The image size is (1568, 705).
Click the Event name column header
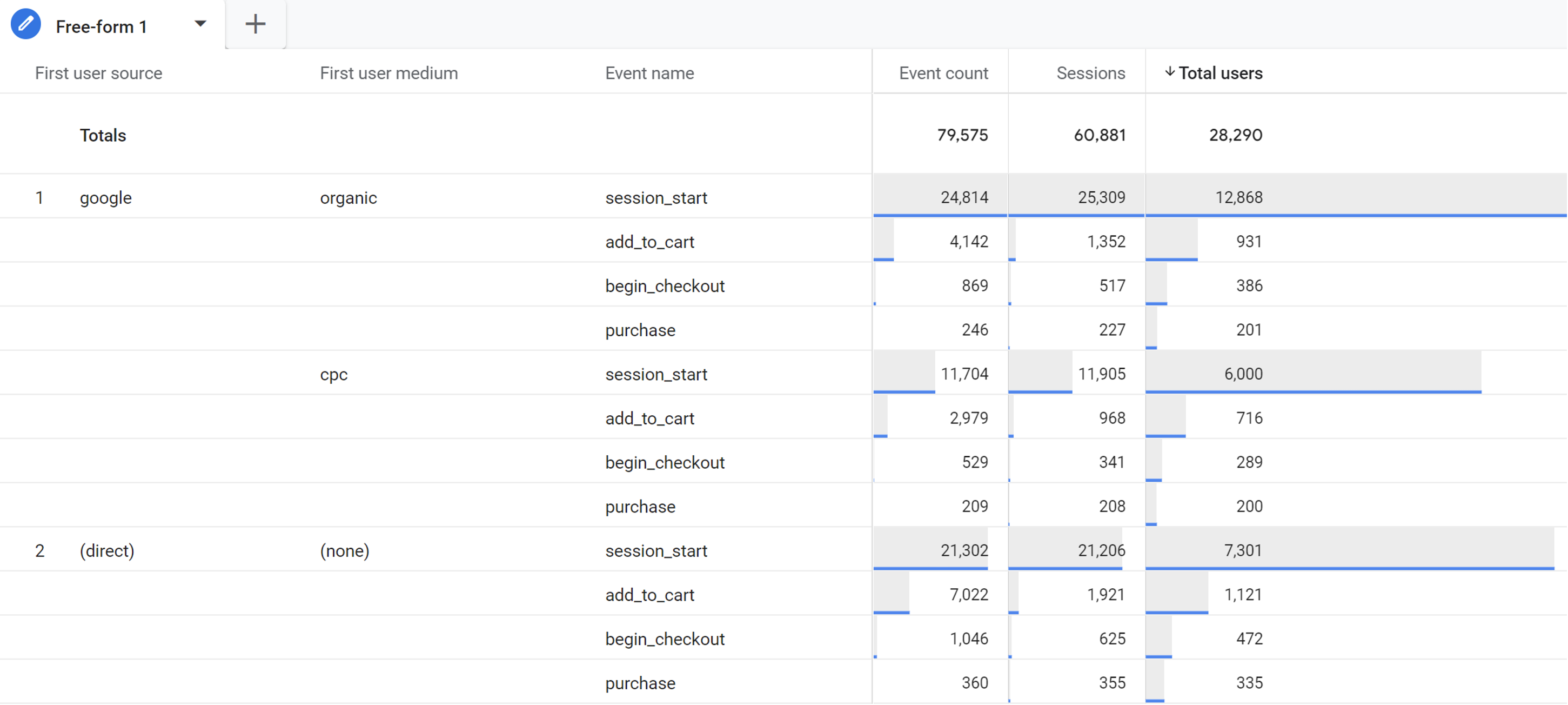pos(649,72)
